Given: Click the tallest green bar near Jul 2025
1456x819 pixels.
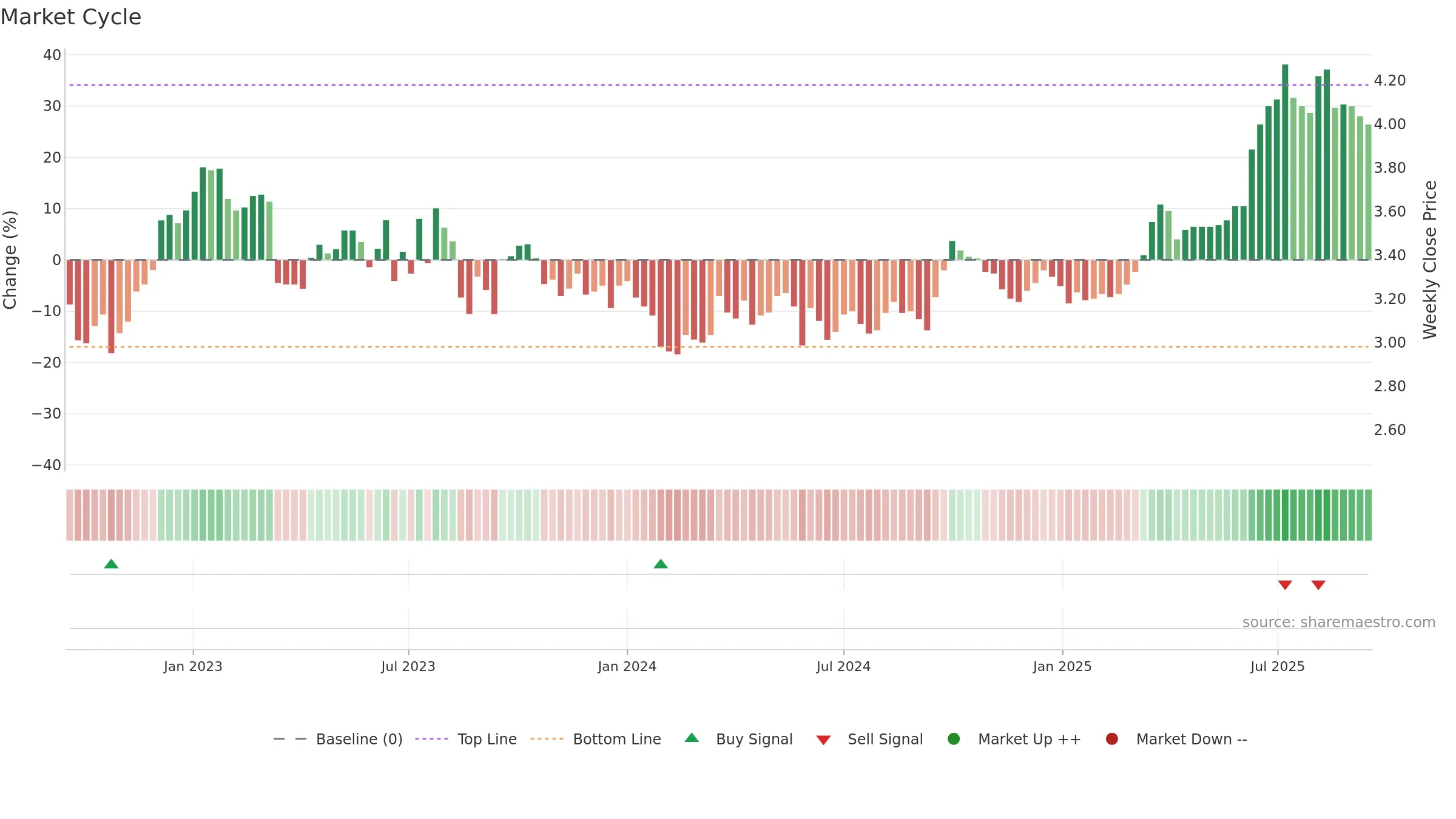Looking at the screenshot, I should pos(1285,162).
